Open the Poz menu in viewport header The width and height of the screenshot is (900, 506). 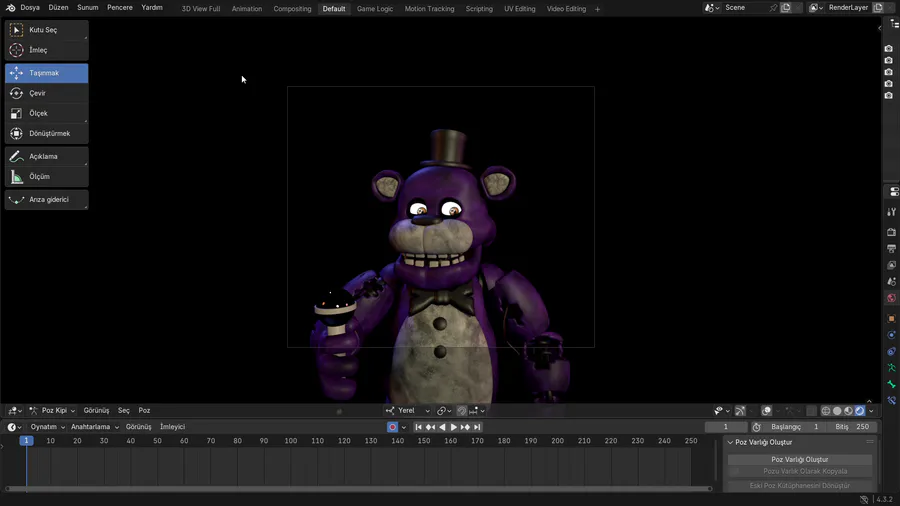(x=144, y=411)
